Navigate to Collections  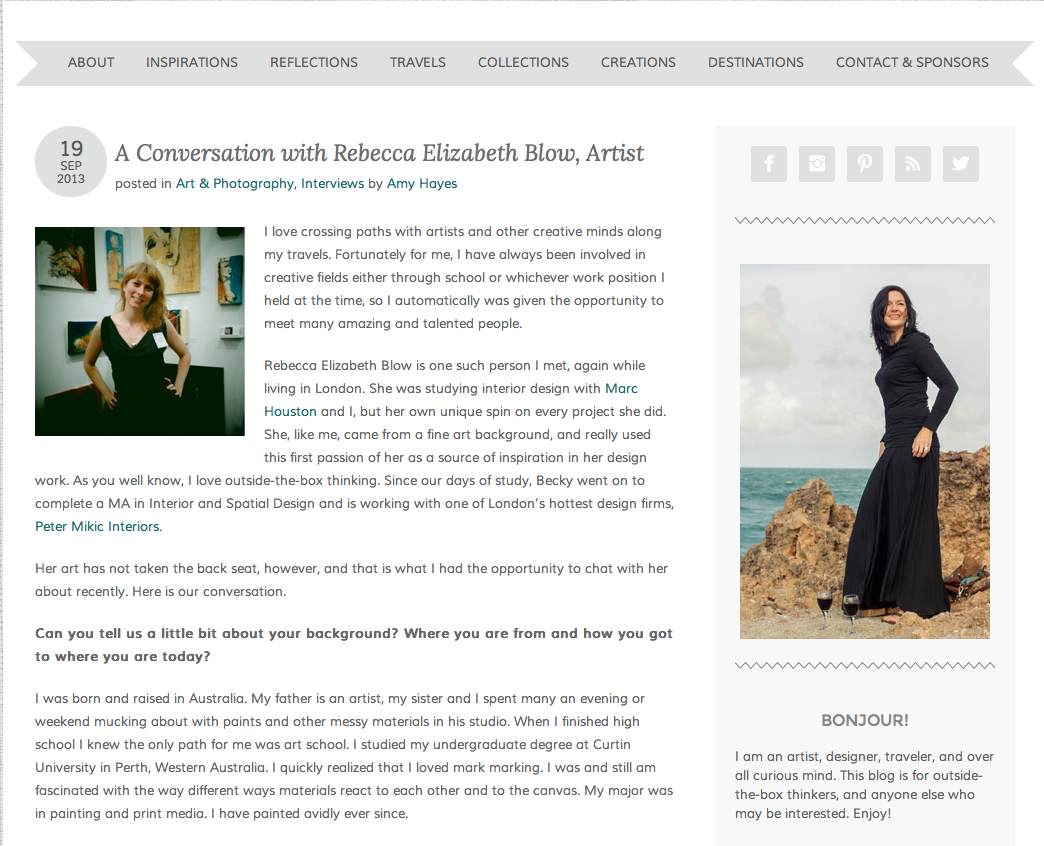tap(523, 63)
